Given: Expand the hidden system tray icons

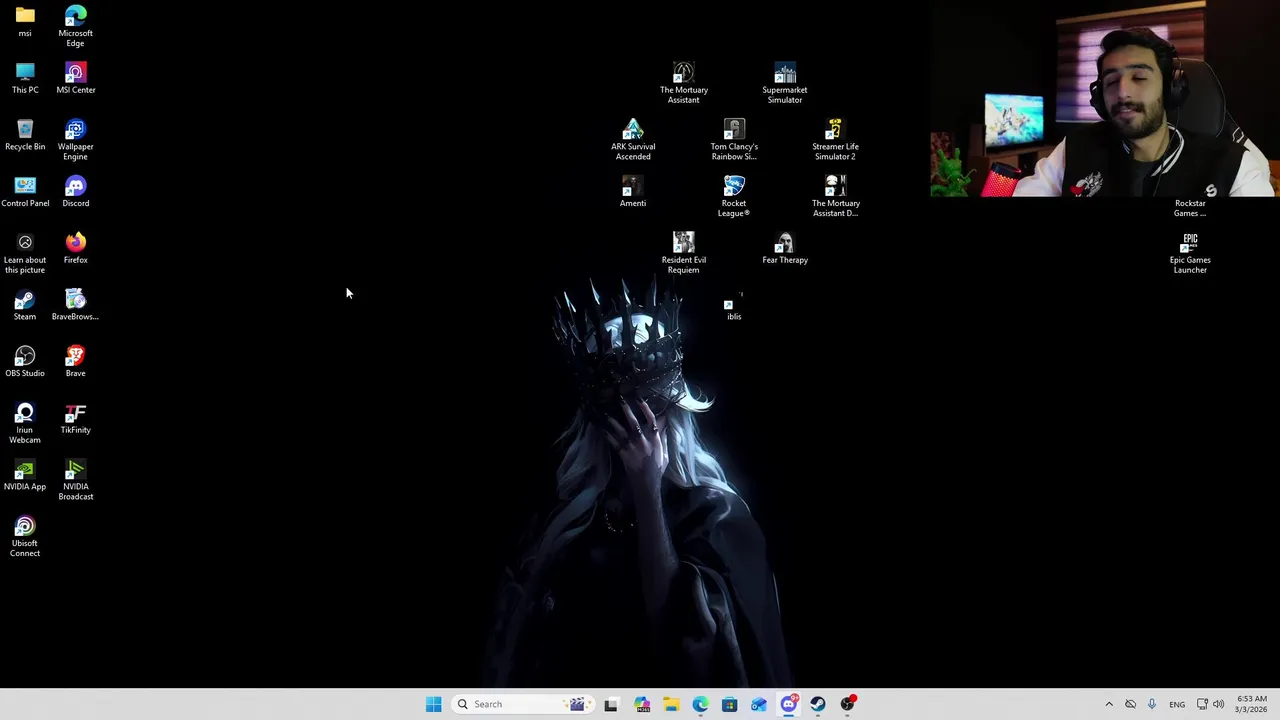Looking at the screenshot, I should [1109, 704].
